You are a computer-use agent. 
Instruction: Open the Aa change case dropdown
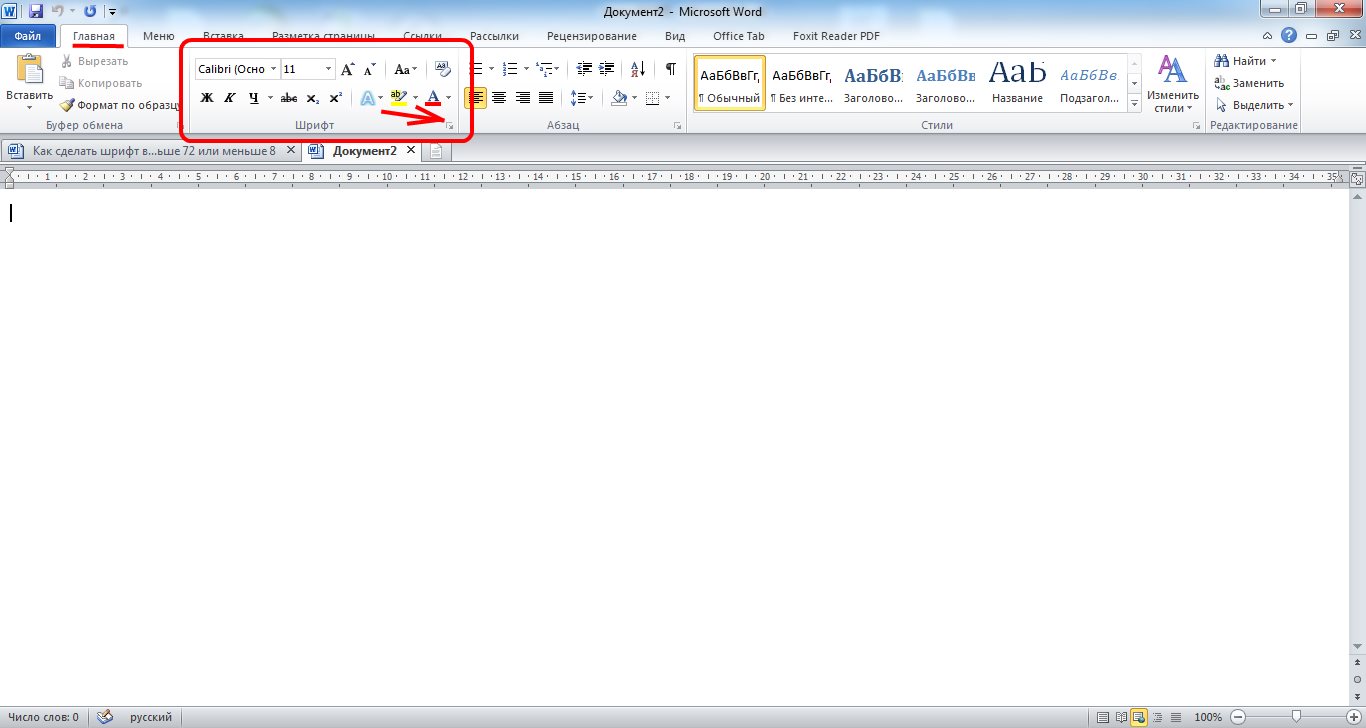[x=404, y=69]
